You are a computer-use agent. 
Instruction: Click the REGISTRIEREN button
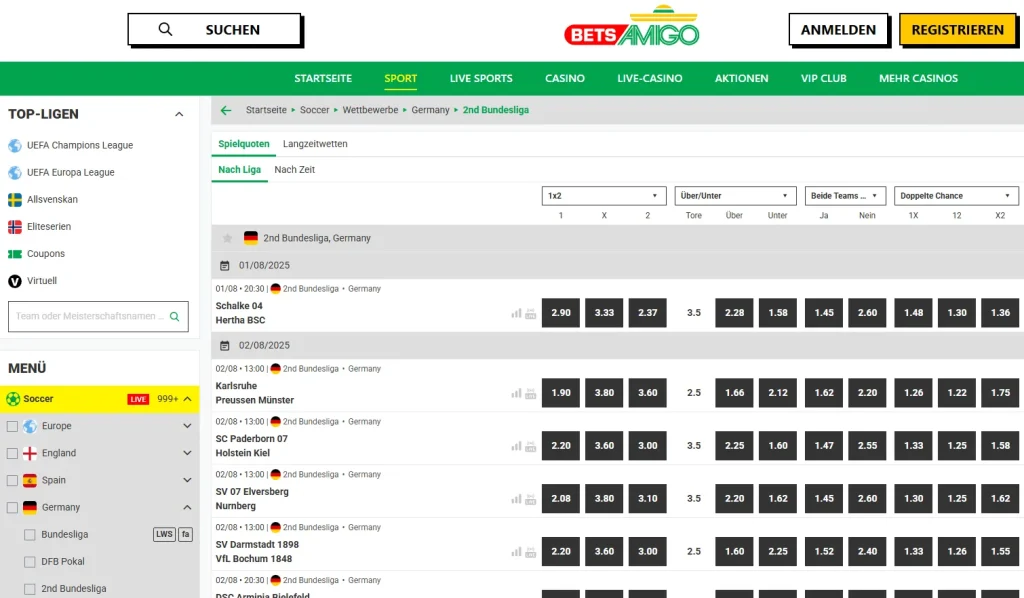coord(957,30)
